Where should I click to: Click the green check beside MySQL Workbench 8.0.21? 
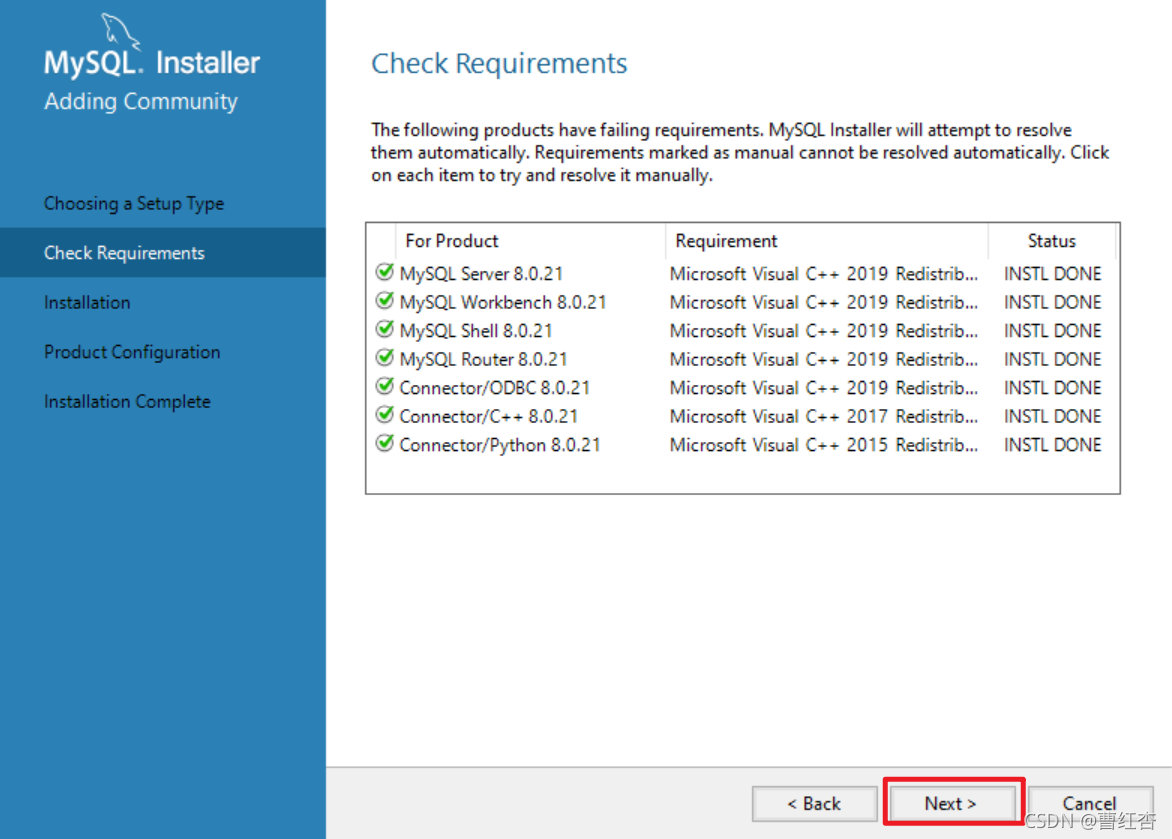tap(385, 301)
